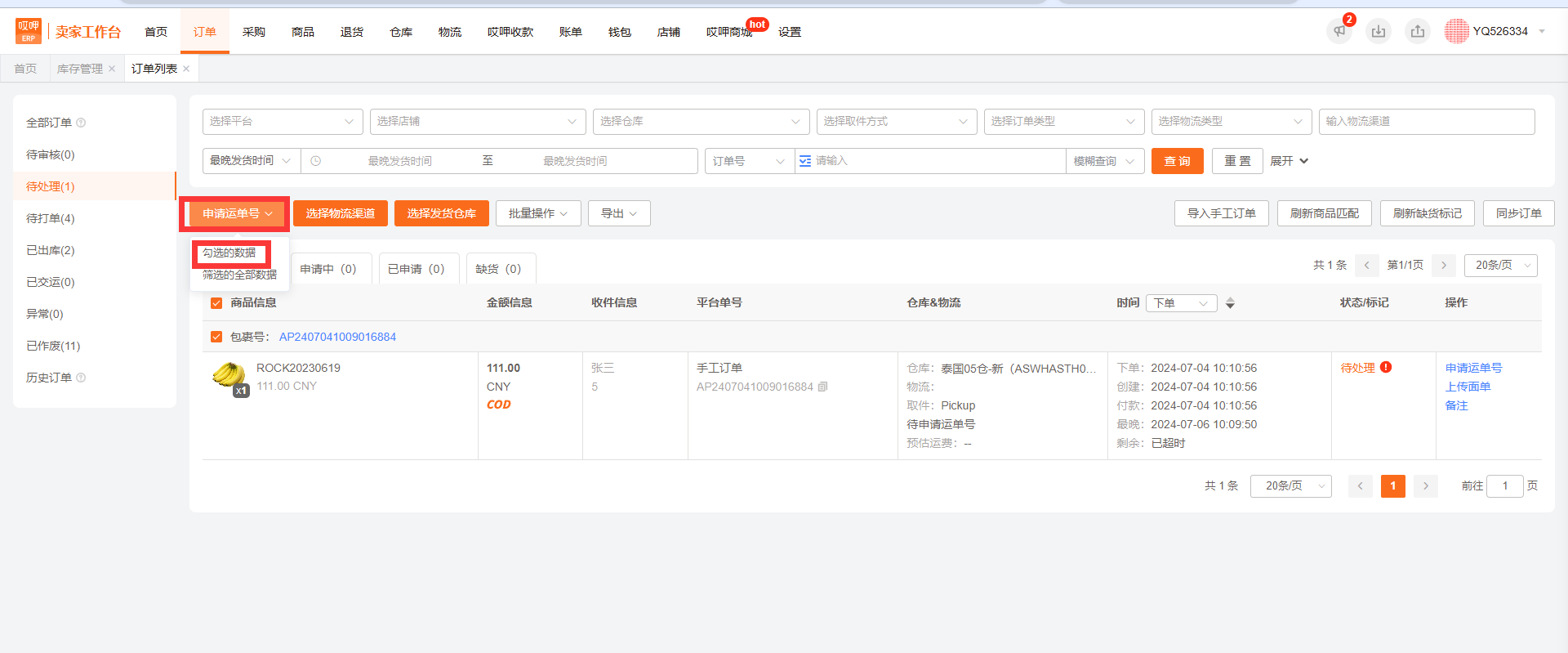Open 选择平台 dropdown
Screen dimensions: 1568x653
(x=283, y=122)
